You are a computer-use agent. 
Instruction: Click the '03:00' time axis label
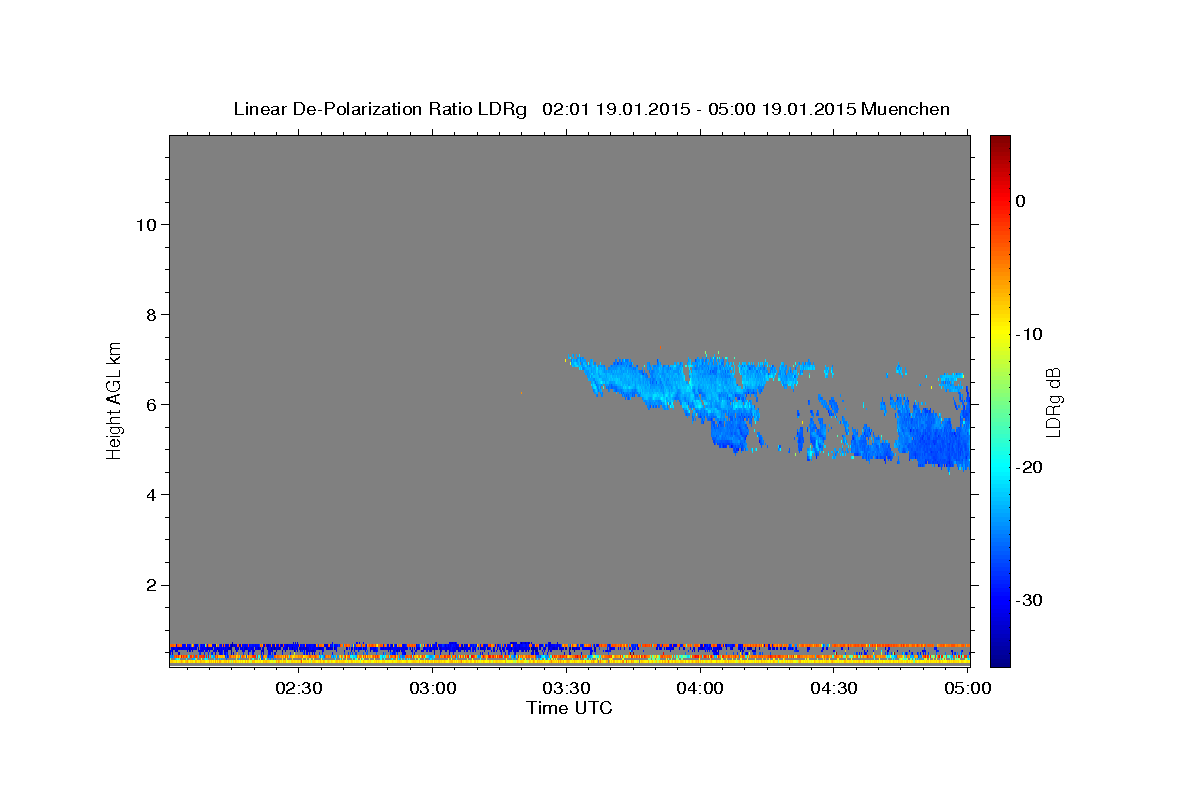(433, 688)
